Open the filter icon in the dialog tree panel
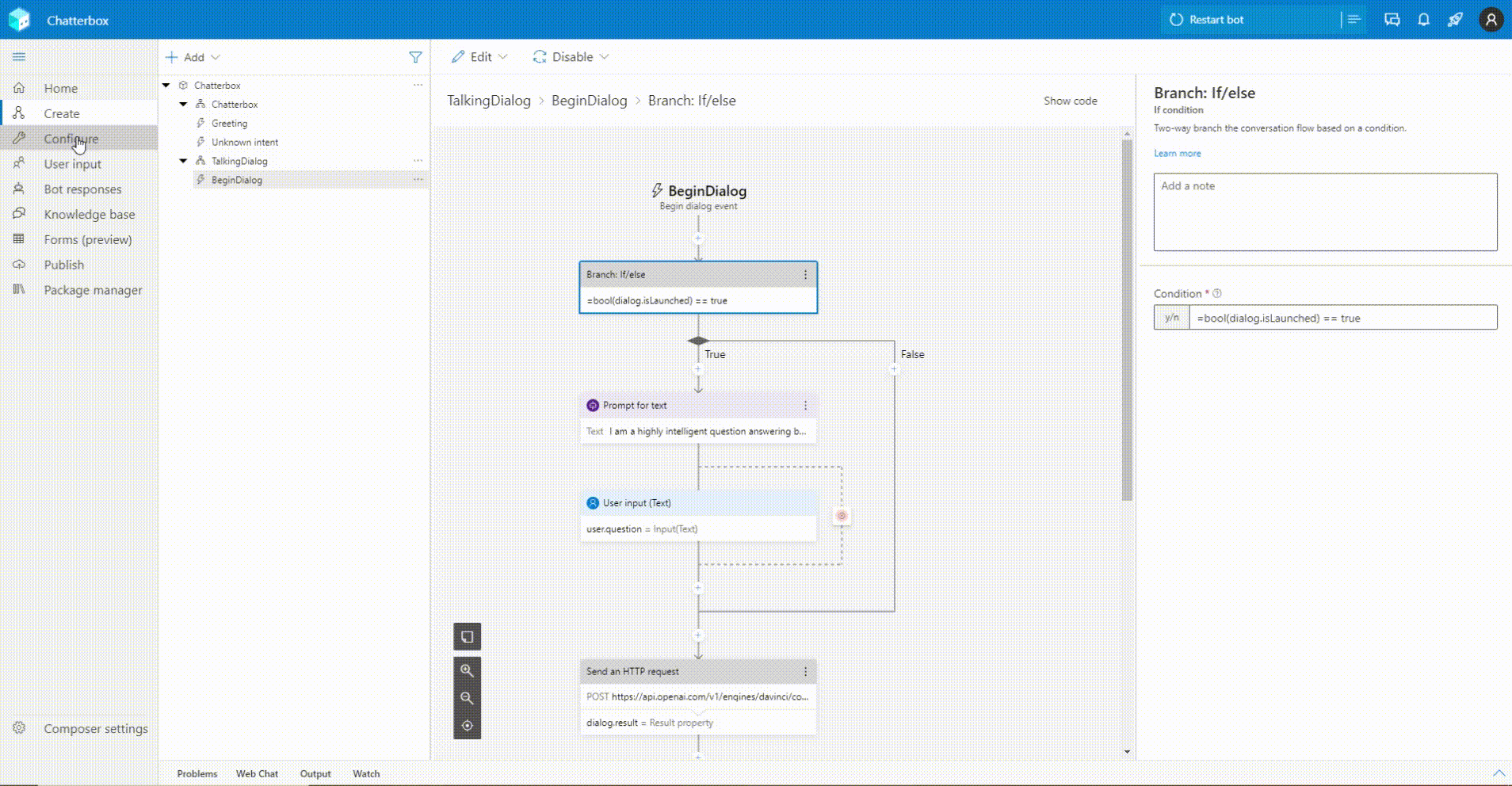1512x786 pixels. click(x=415, y=56)
